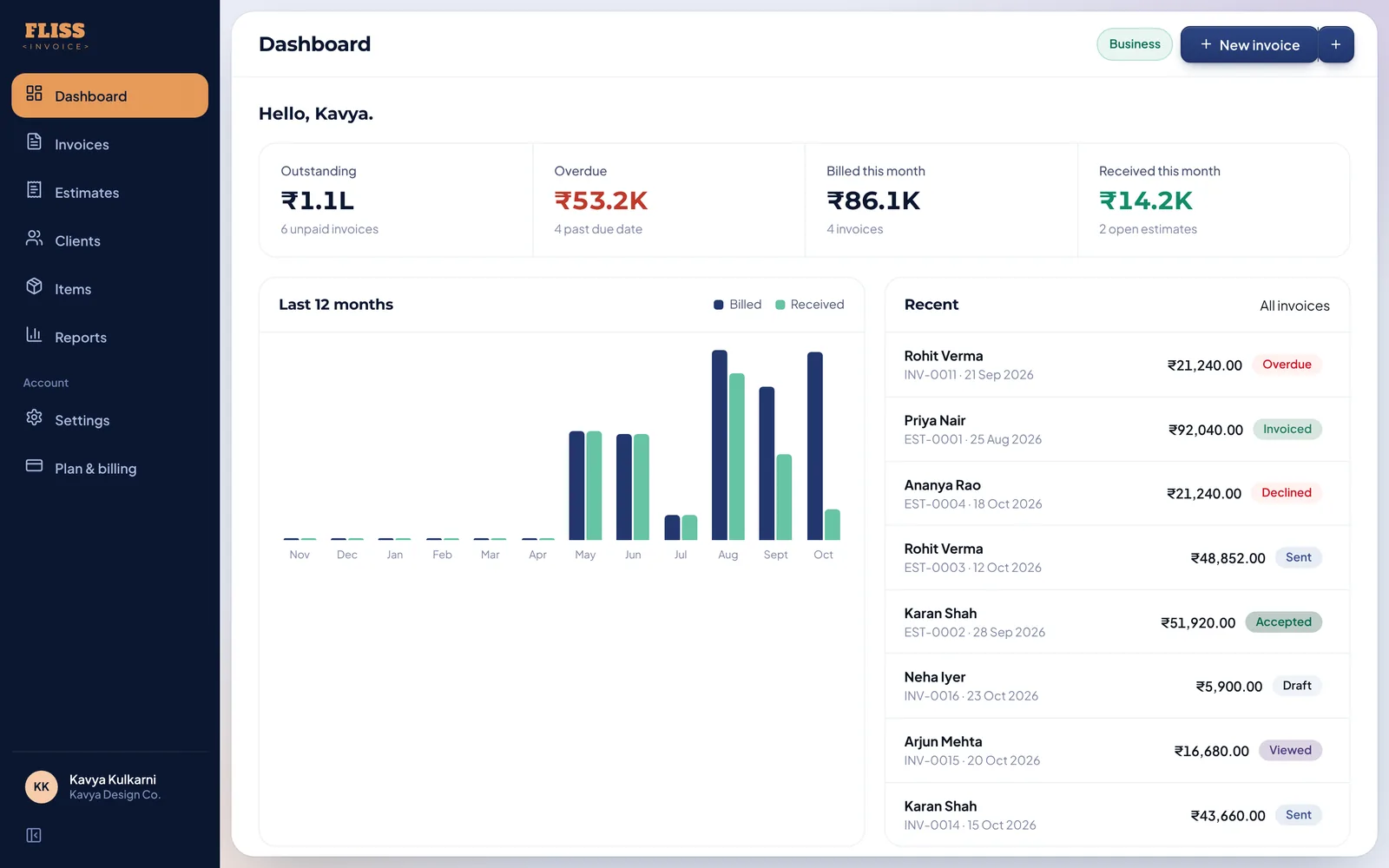This screenshot has height=868, width=1389.
Task: Open Ananya Rao EST-0004 row
Action: [1117, 493]
